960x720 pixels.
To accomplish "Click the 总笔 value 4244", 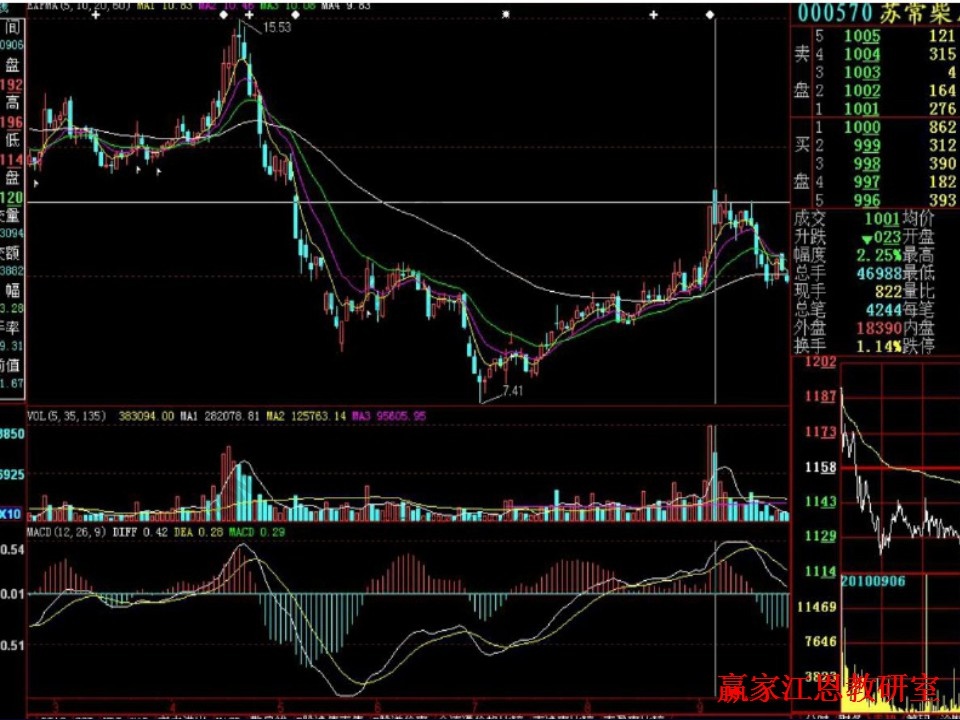I will [x=883, y=309].
